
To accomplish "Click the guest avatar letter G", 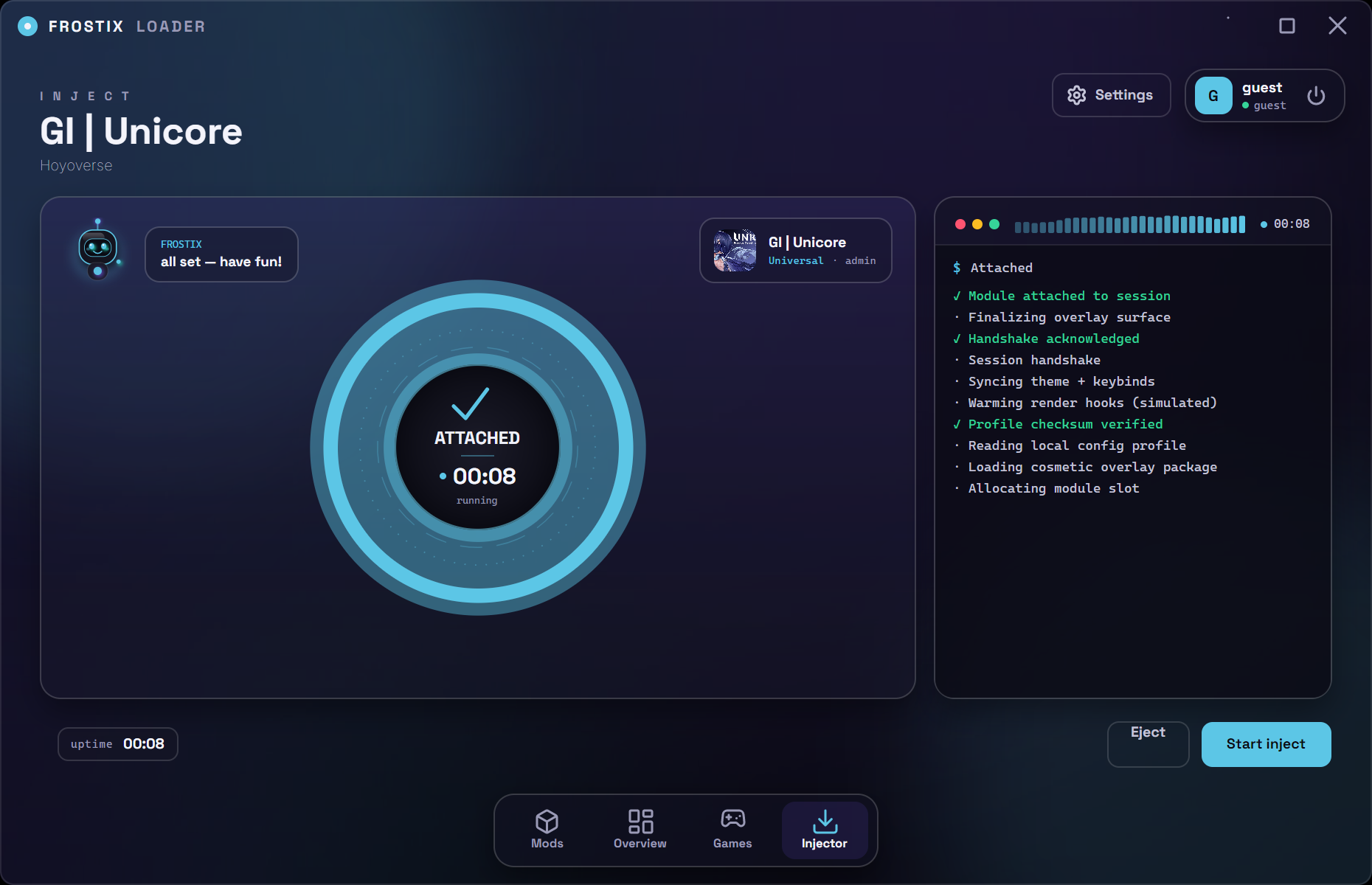I will point(1213,96).
